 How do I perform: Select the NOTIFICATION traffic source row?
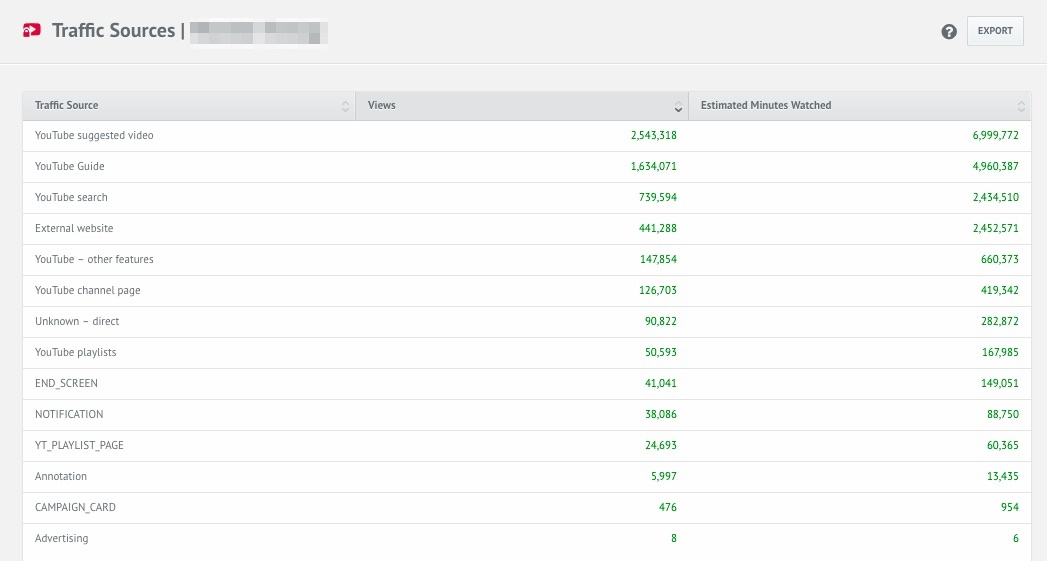tap(527, 415)
